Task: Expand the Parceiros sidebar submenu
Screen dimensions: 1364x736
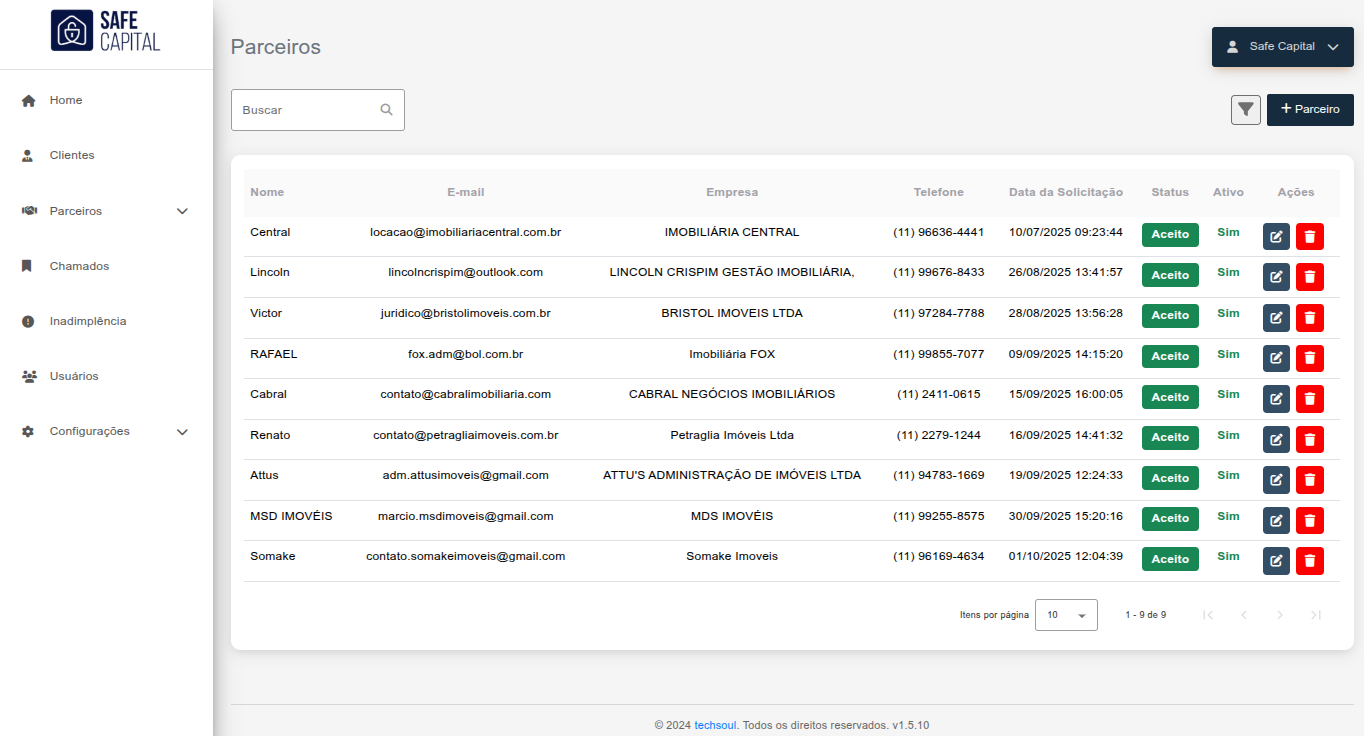Action: (x=182, y=211)
